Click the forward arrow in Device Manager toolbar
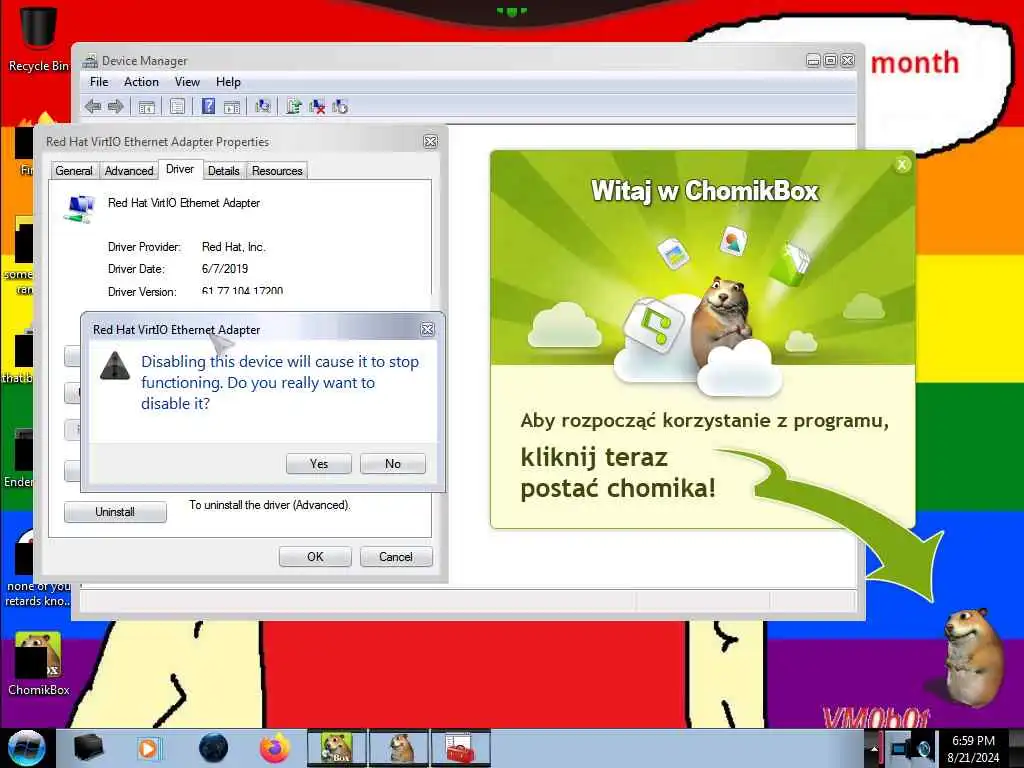The height and width of the screenshot is (768, 1024). [x=116, y=106]
